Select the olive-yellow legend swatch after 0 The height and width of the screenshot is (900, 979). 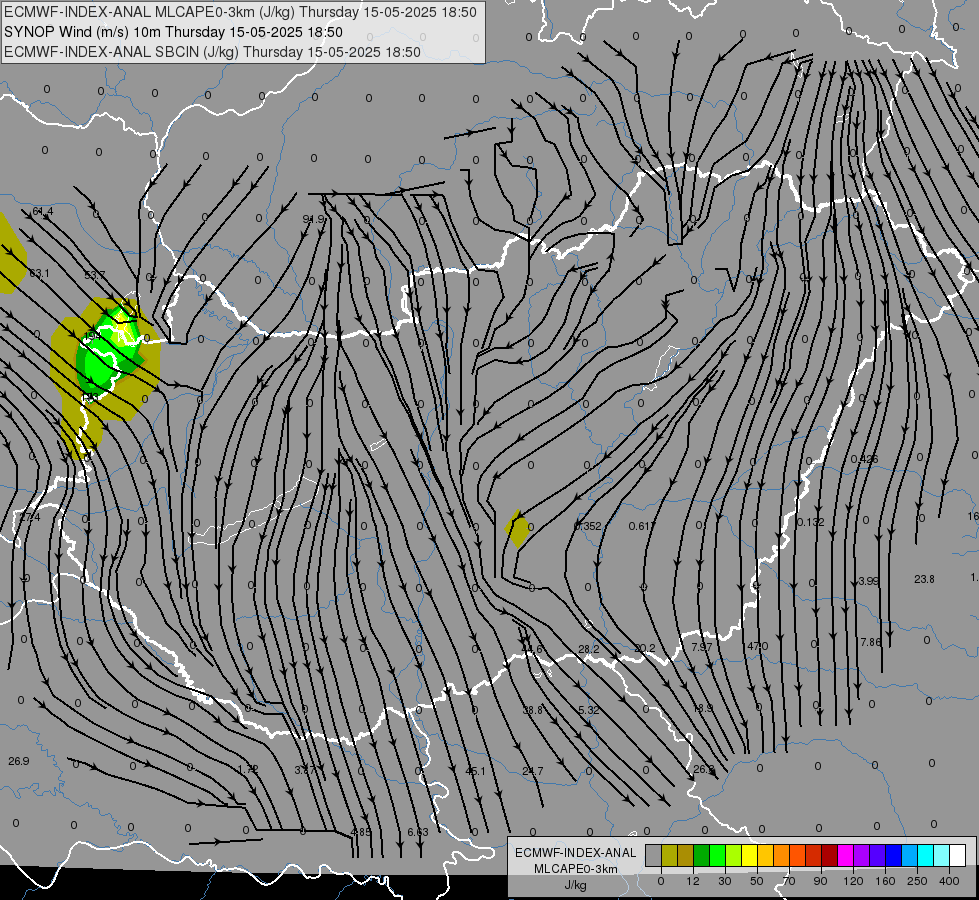(x=669, y=856)
